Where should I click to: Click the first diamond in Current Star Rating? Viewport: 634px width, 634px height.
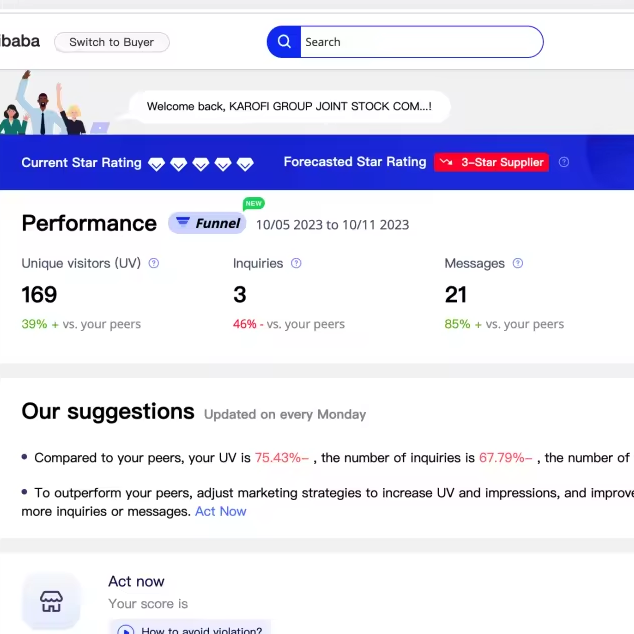pyautogui.click(x=156, y=164)
